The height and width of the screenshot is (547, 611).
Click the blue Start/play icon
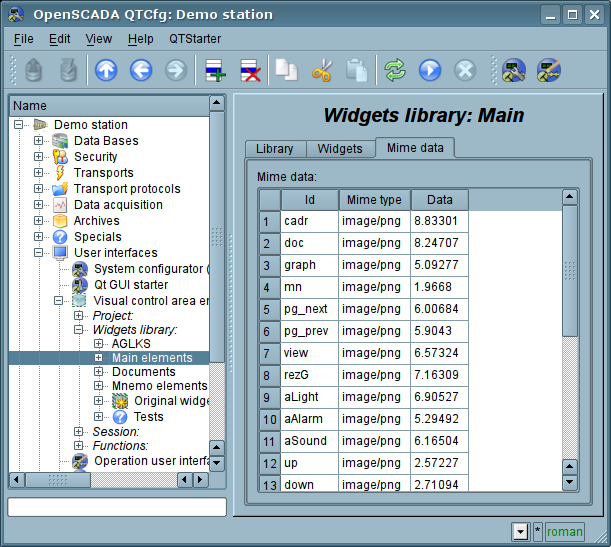point(430,70)
